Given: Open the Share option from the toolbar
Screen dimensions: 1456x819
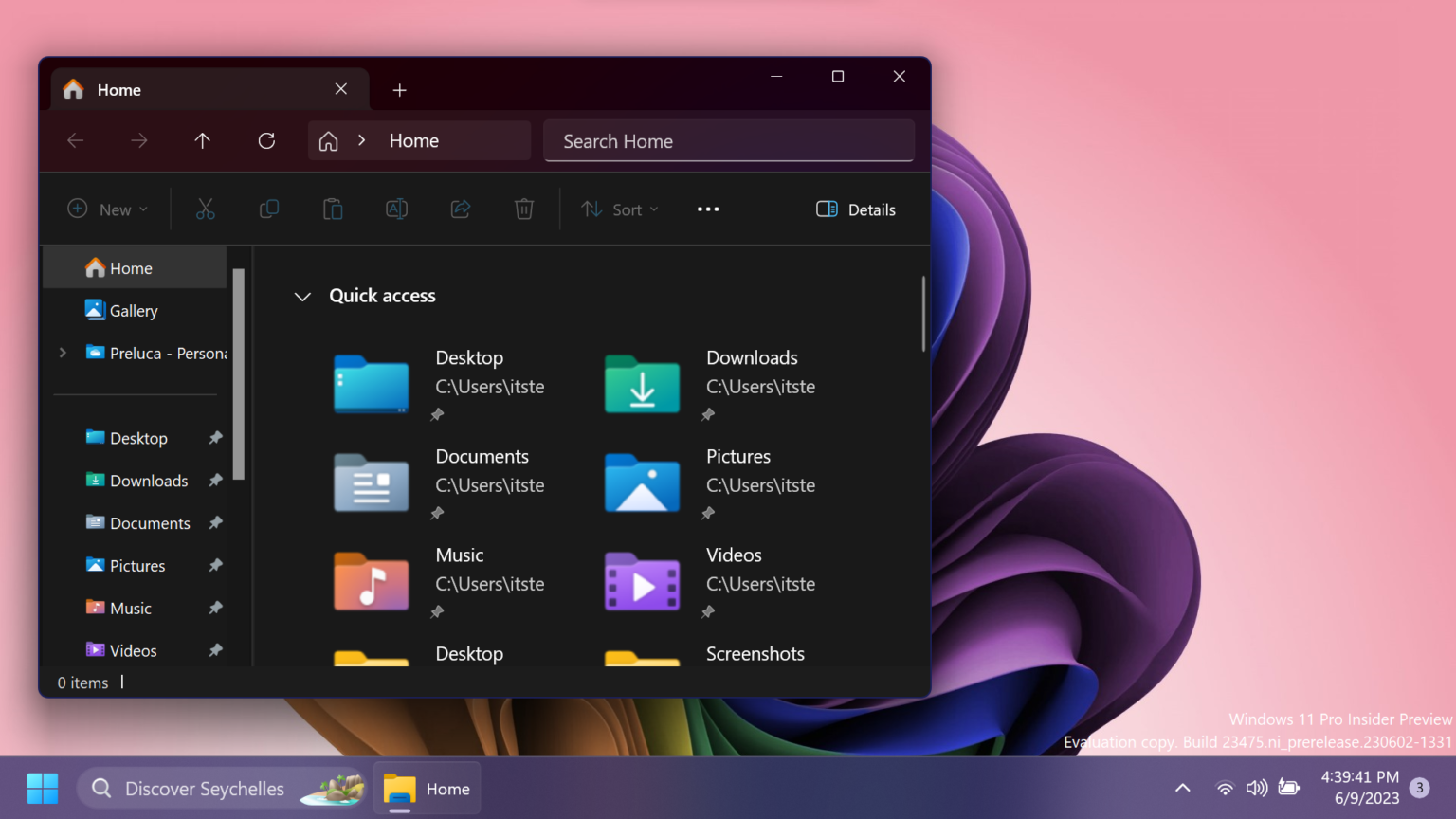Looking at the screenshot, I should [460, 209].
